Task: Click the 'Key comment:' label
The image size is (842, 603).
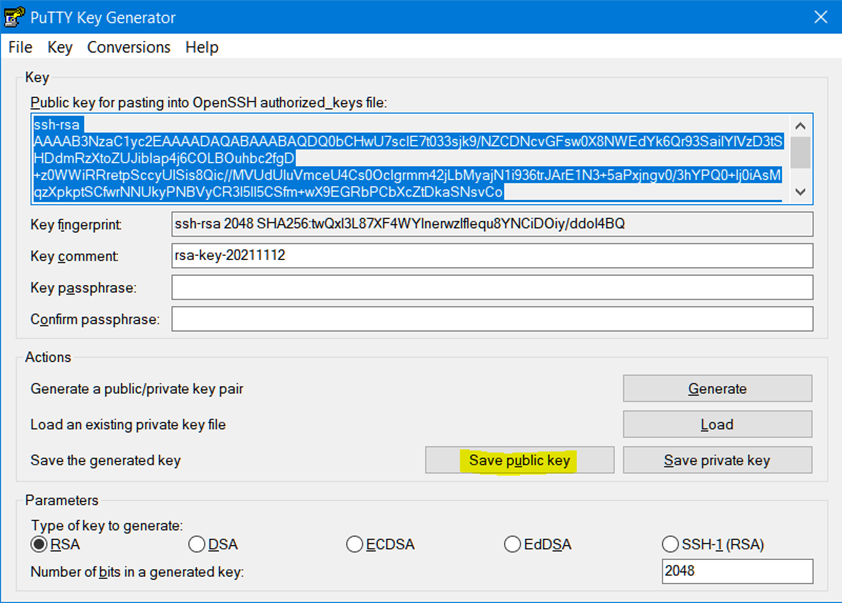Action: tap(74, 256)
